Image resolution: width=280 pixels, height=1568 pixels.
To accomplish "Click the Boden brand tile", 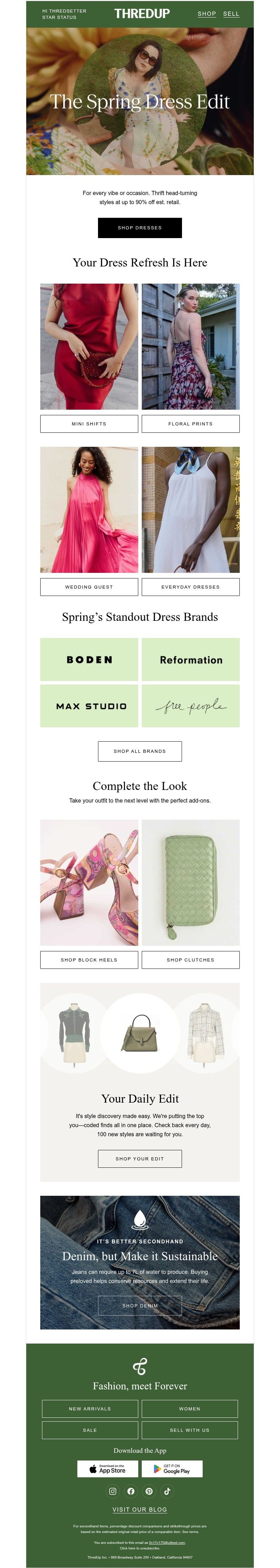I will 89,659.
